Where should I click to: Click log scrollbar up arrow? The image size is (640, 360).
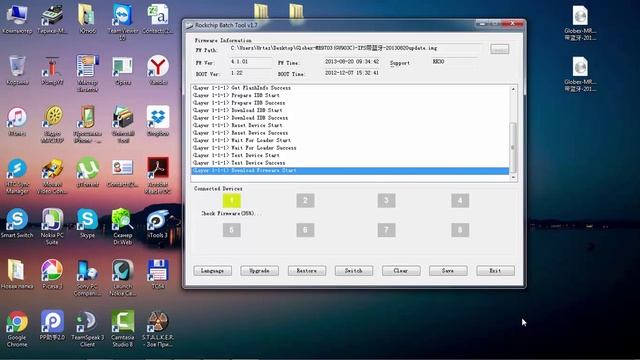pyautogui.click(x=513, y=89)
